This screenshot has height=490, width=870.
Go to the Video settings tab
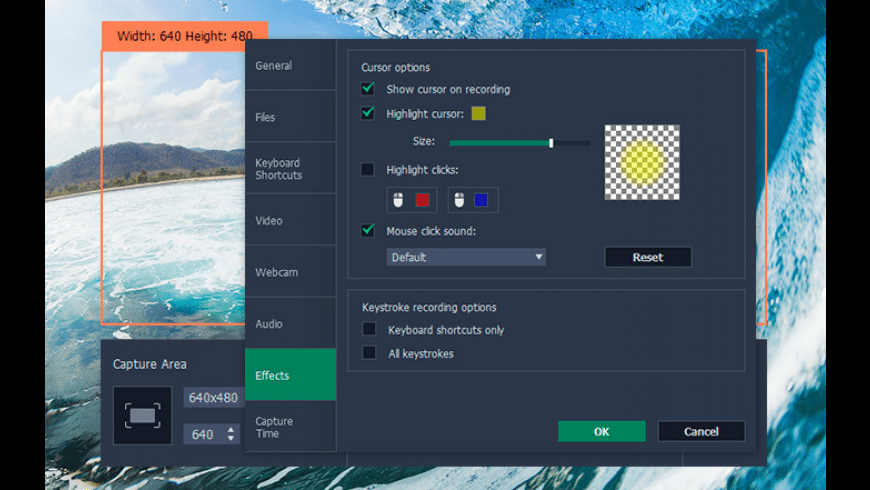pos(290,220)
